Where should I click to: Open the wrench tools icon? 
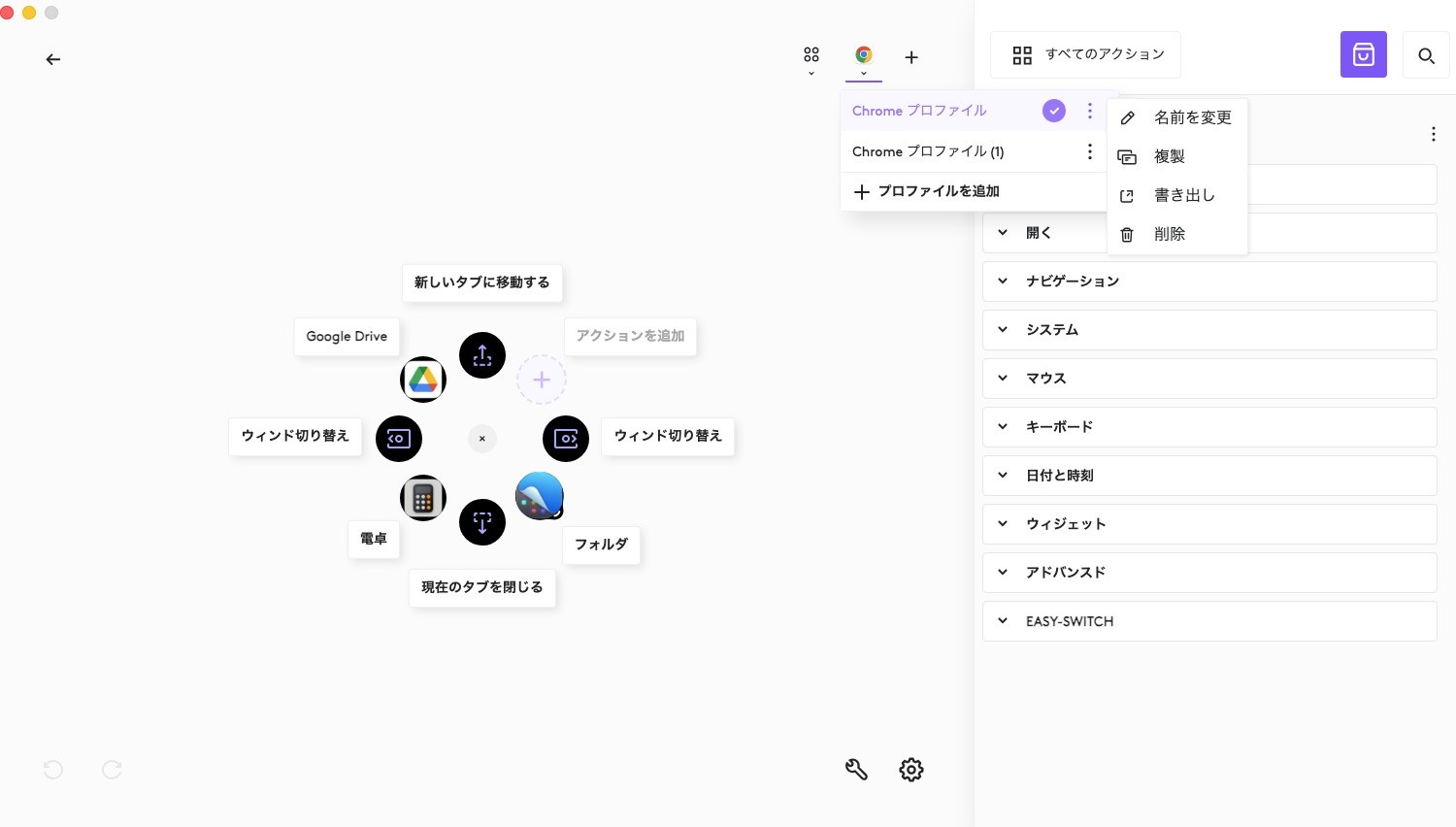(x=856, y=770)
